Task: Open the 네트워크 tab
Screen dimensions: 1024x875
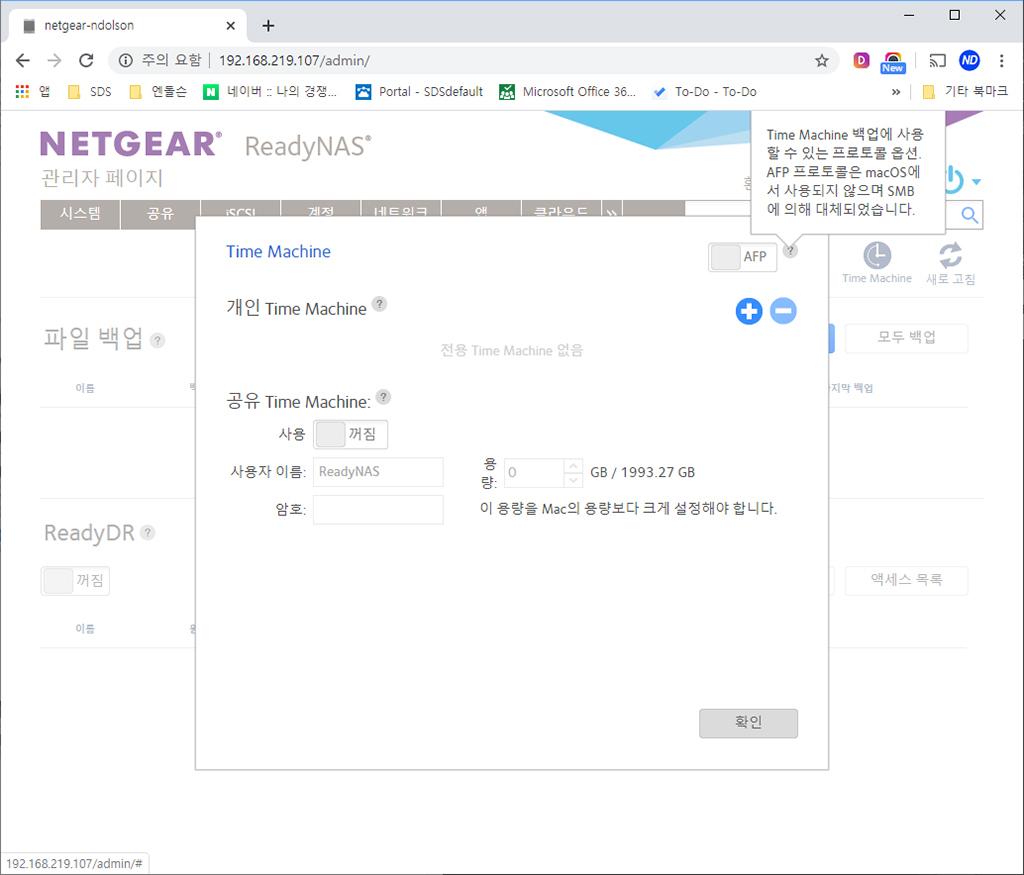Action: tap(401, 210)
